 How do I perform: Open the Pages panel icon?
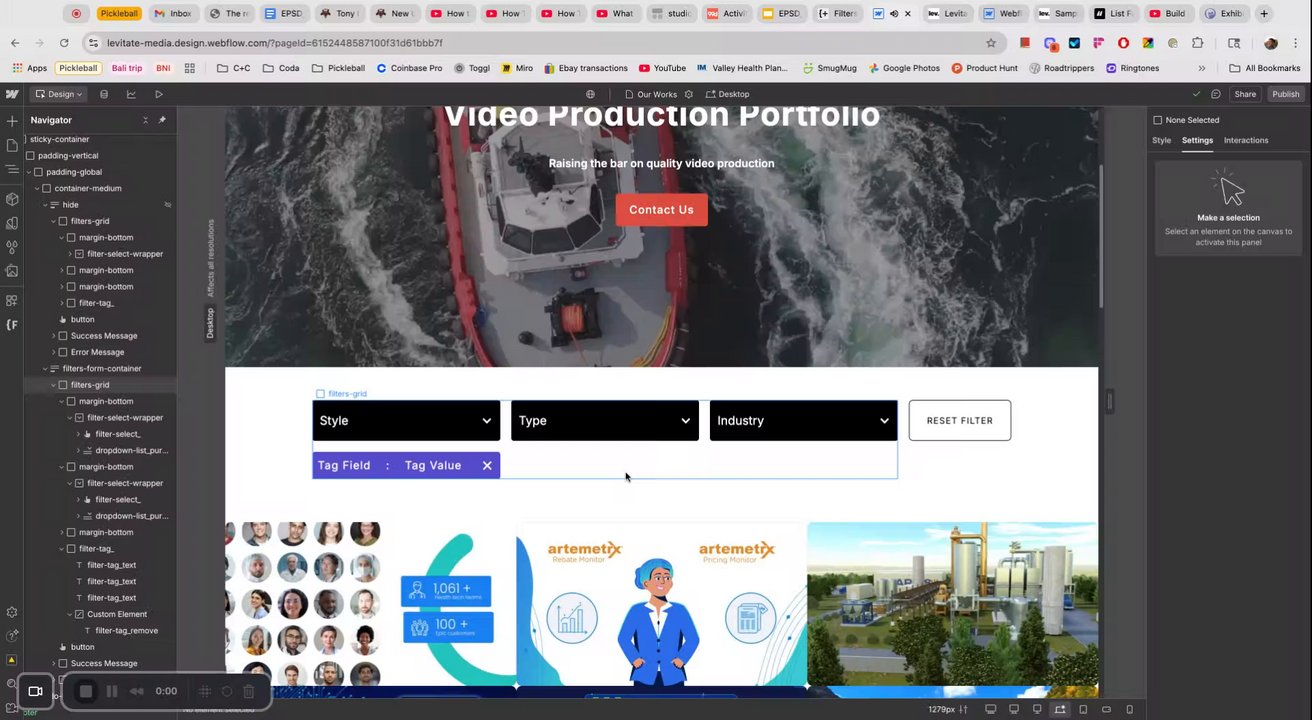pos(12,146)
